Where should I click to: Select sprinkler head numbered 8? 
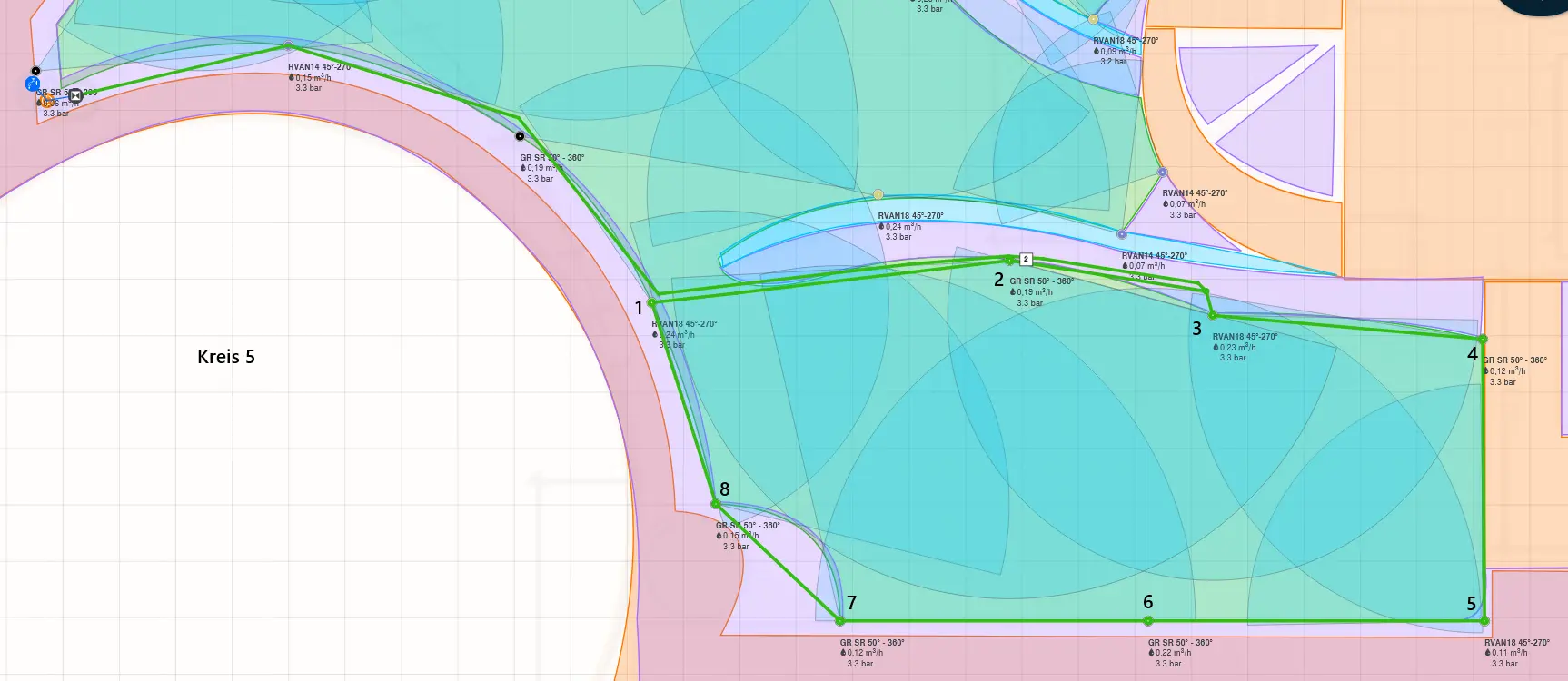(716, 504)
